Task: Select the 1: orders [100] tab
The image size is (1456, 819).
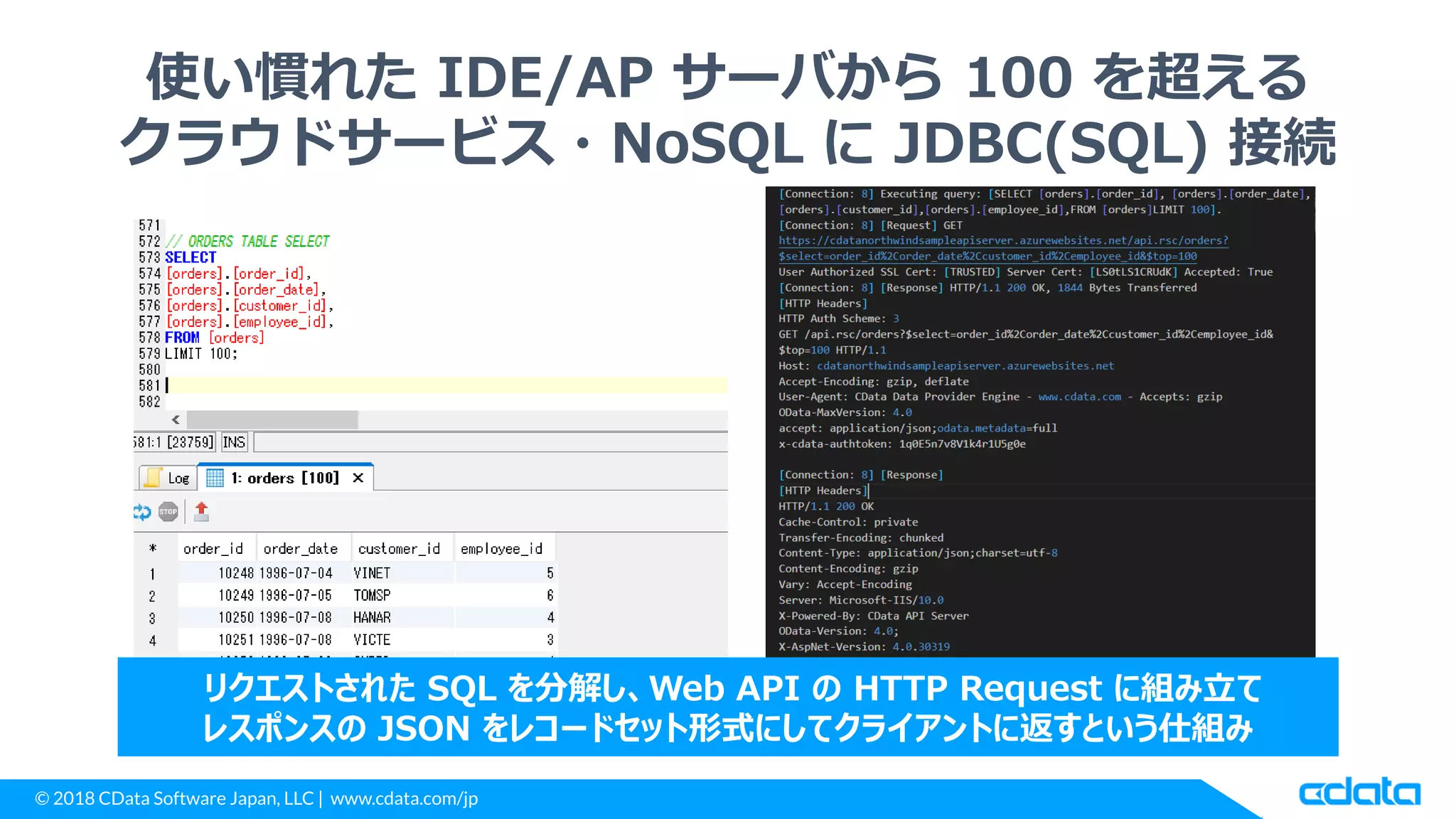Action: (x=284, y=478)
